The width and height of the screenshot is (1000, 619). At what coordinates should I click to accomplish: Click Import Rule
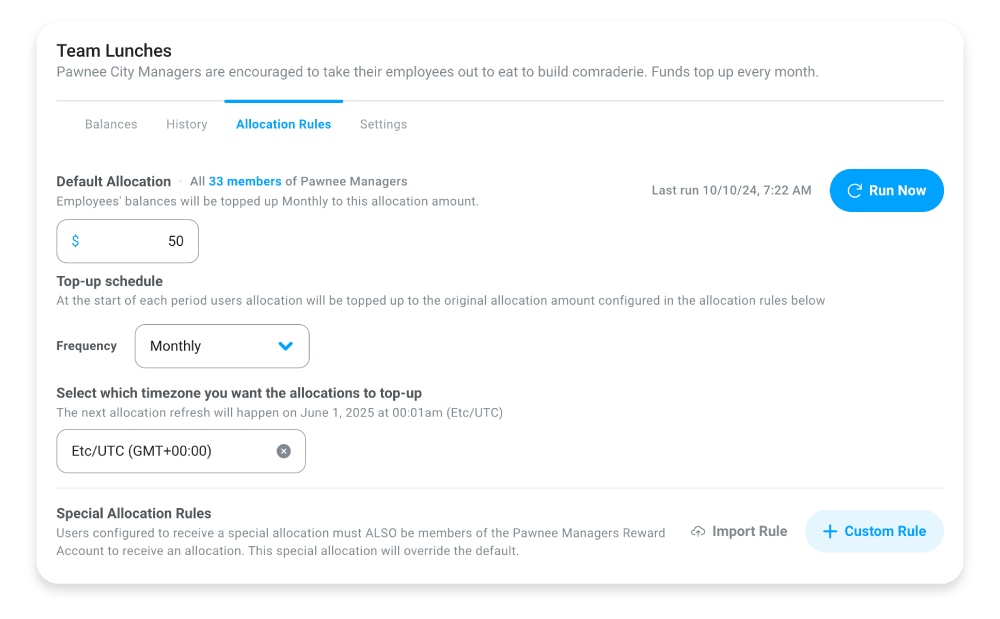coord(748,531)
